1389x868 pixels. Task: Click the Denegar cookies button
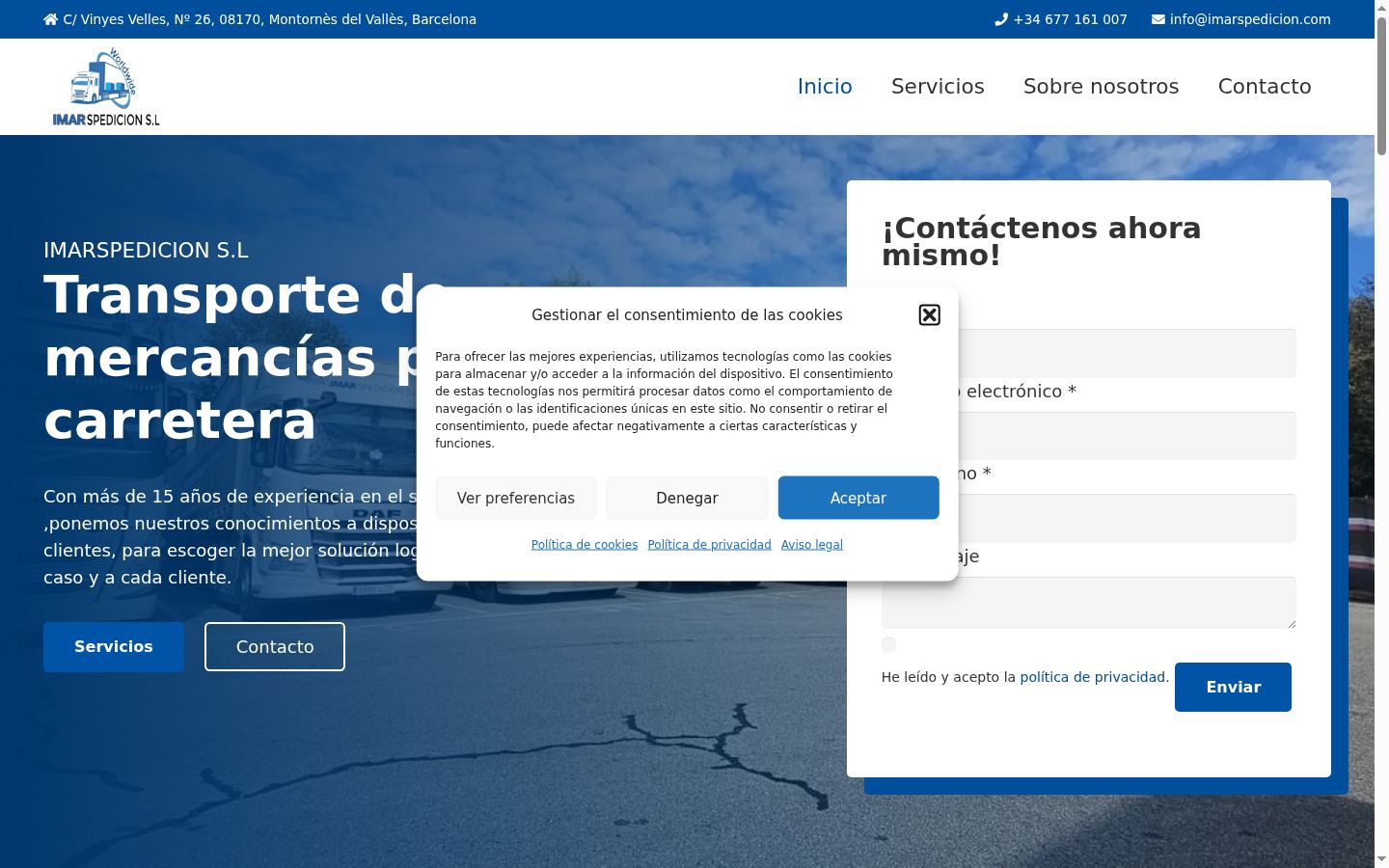tap(687, 498)
